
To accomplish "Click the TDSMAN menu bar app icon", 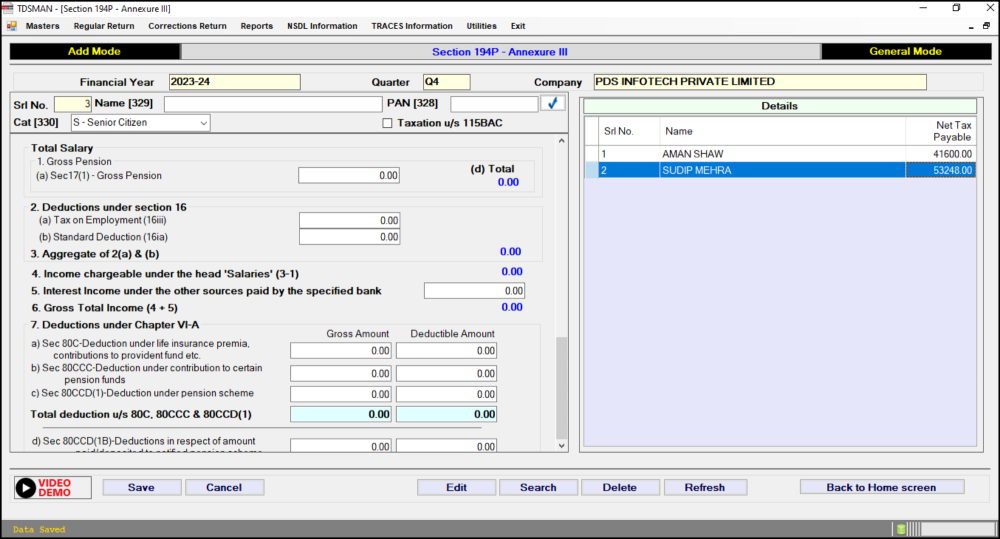I will click(11, 26).
